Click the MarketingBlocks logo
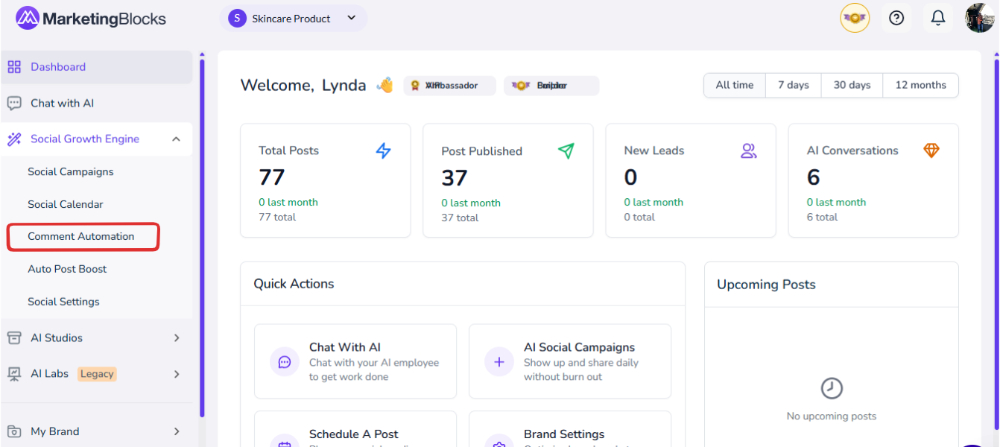Viewport: 1000px width, 447px height. pyautogui.click(x=91, y=18)
